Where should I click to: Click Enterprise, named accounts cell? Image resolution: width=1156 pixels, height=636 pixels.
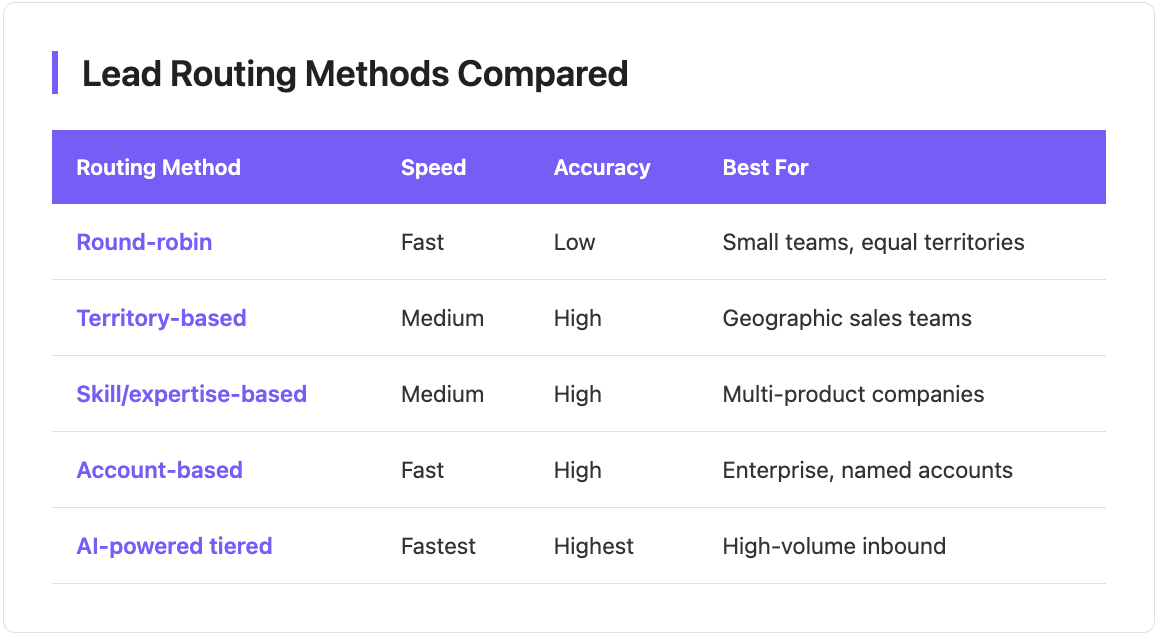[867, 470]
